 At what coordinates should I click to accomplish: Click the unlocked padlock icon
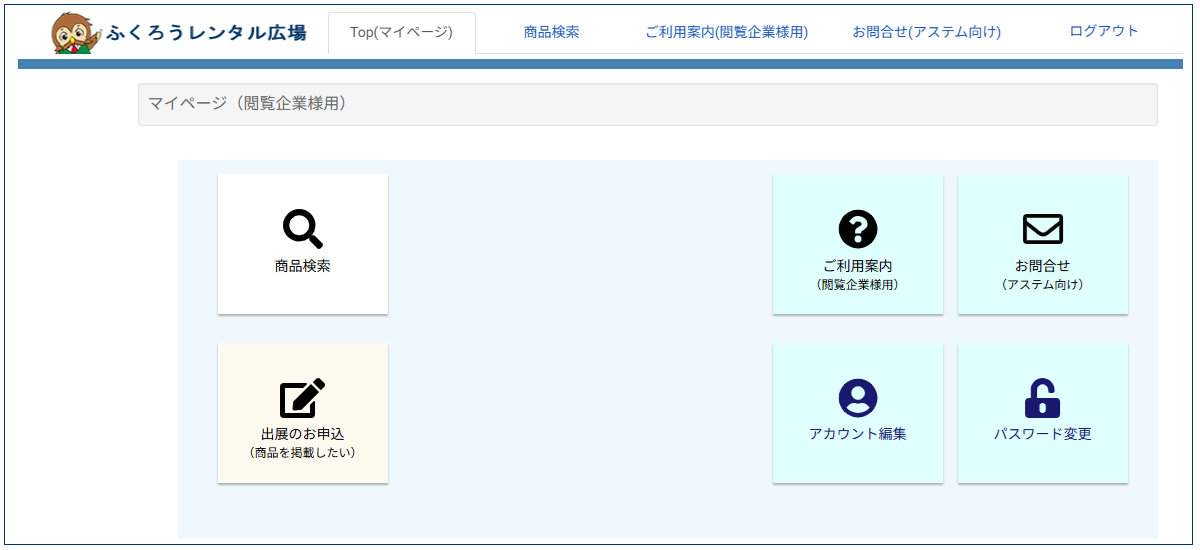coord(1042,398)
